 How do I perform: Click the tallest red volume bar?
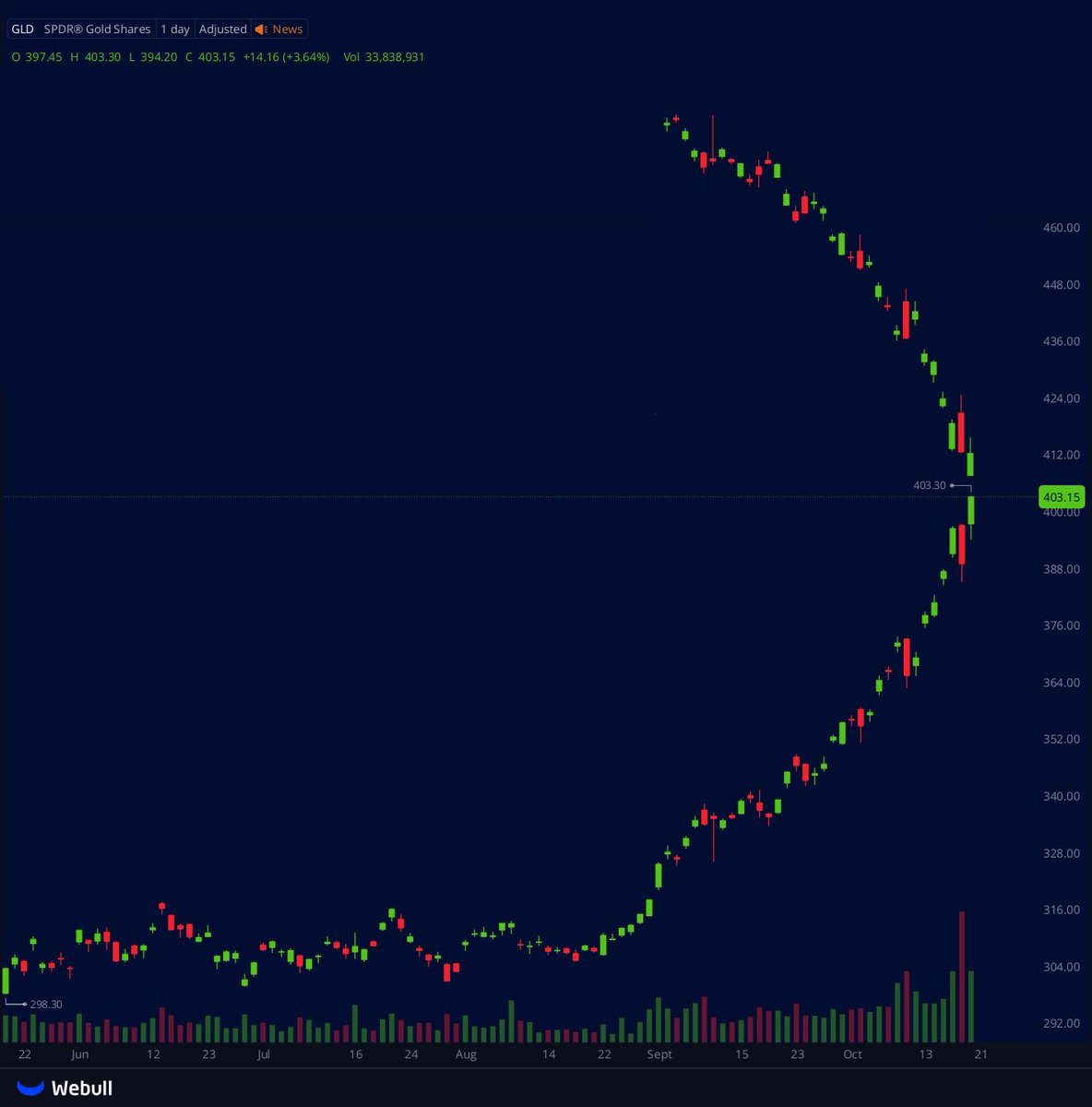click(x=962, y=977)
